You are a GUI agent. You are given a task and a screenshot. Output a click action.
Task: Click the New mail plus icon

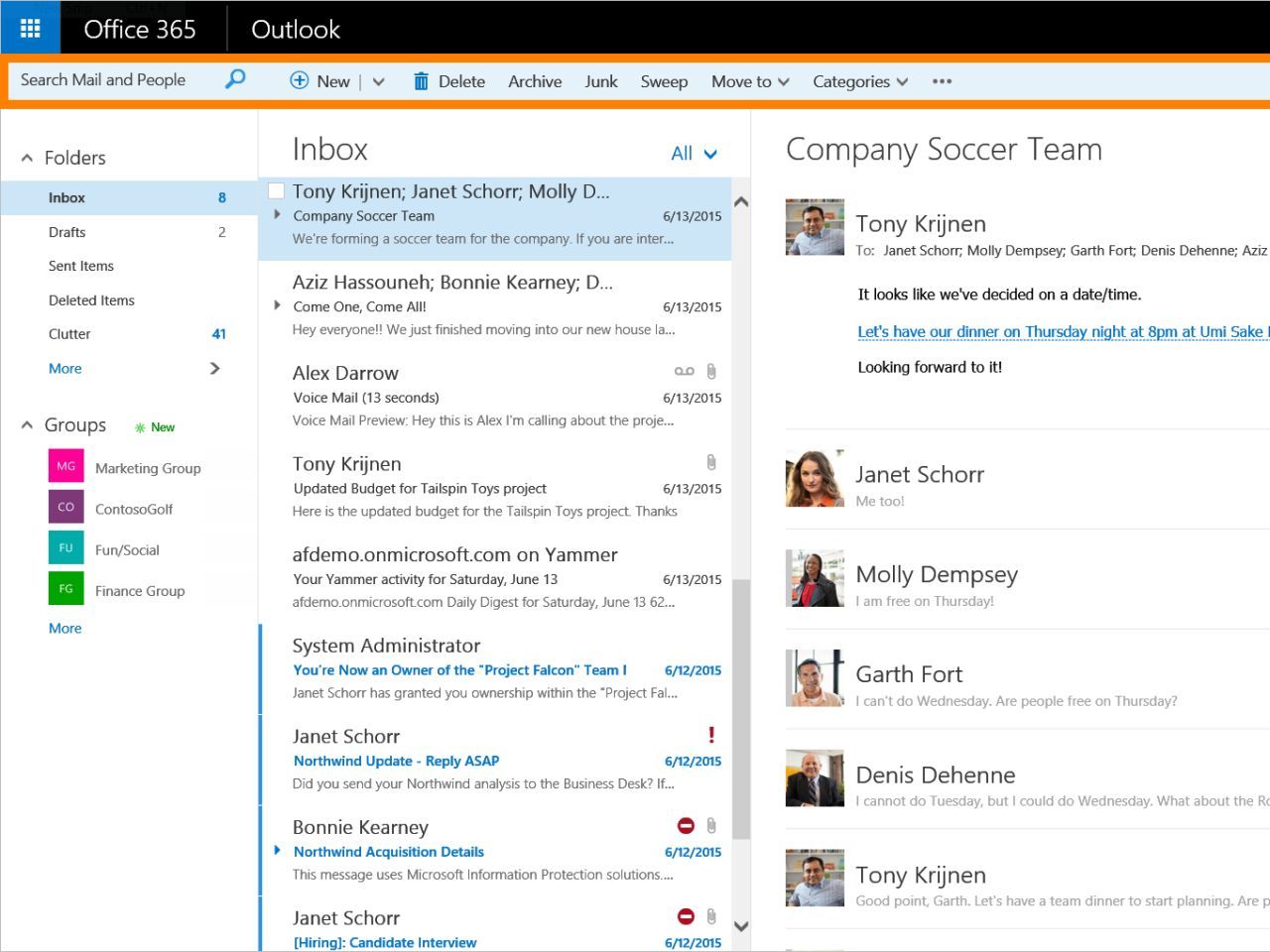(299, 80)
